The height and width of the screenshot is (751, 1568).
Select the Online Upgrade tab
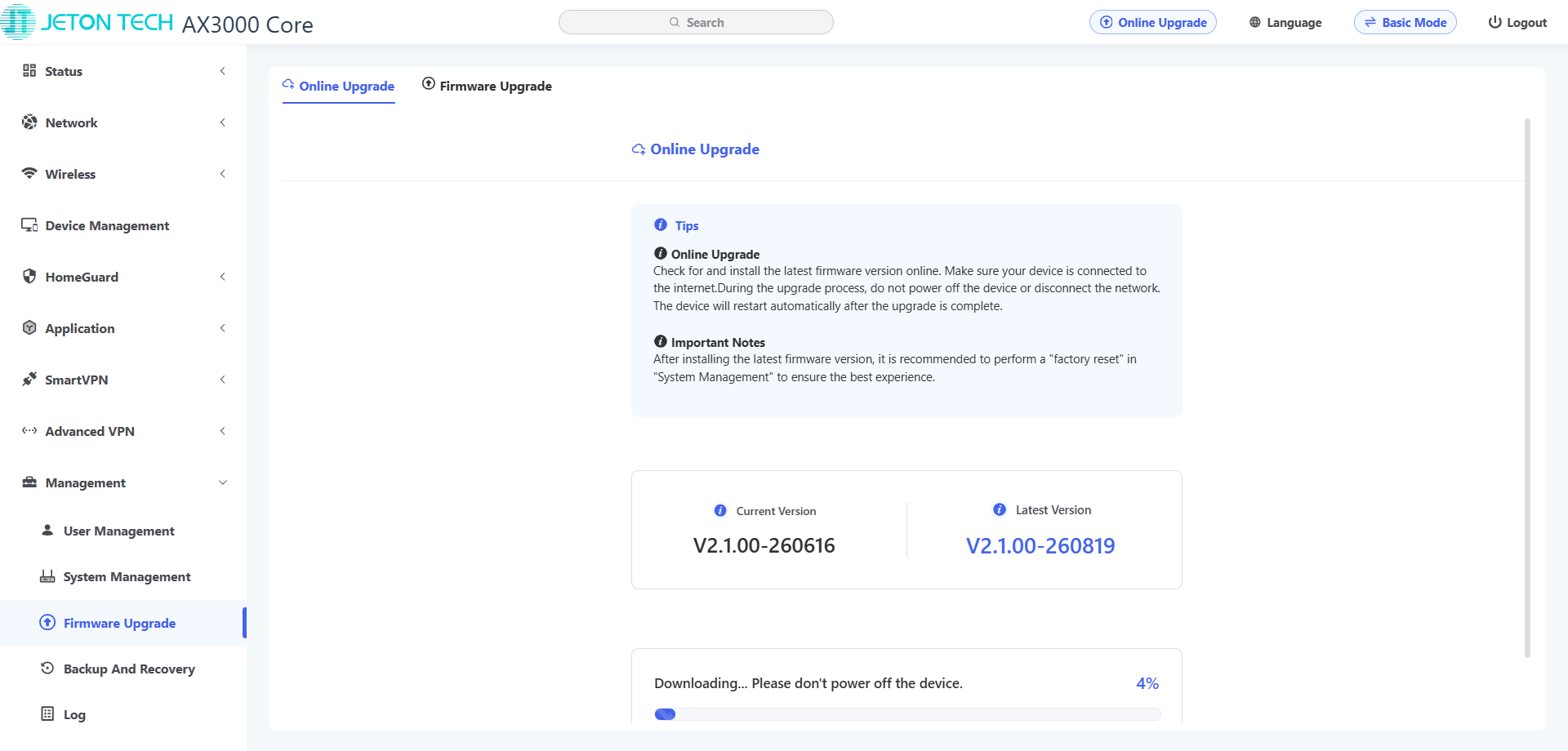pos(338,86)
